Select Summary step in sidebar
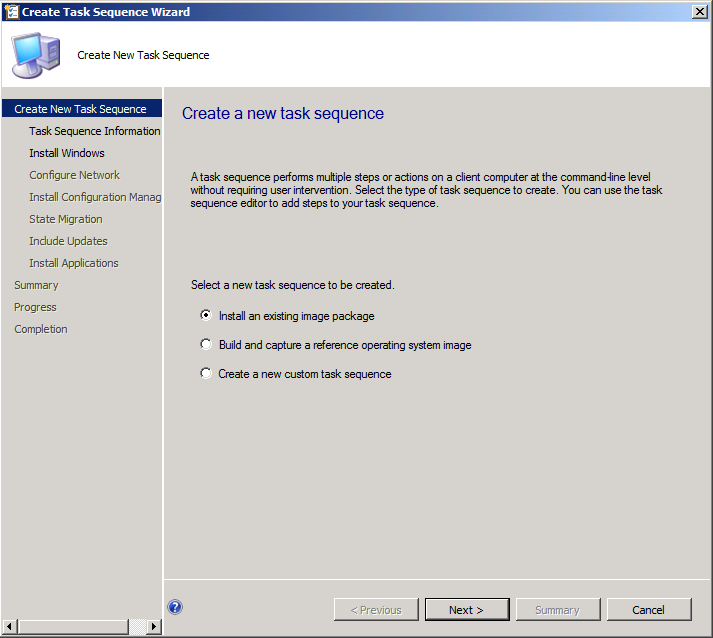The height and width of the screenshot is (638, 713). tap(36, 285)
